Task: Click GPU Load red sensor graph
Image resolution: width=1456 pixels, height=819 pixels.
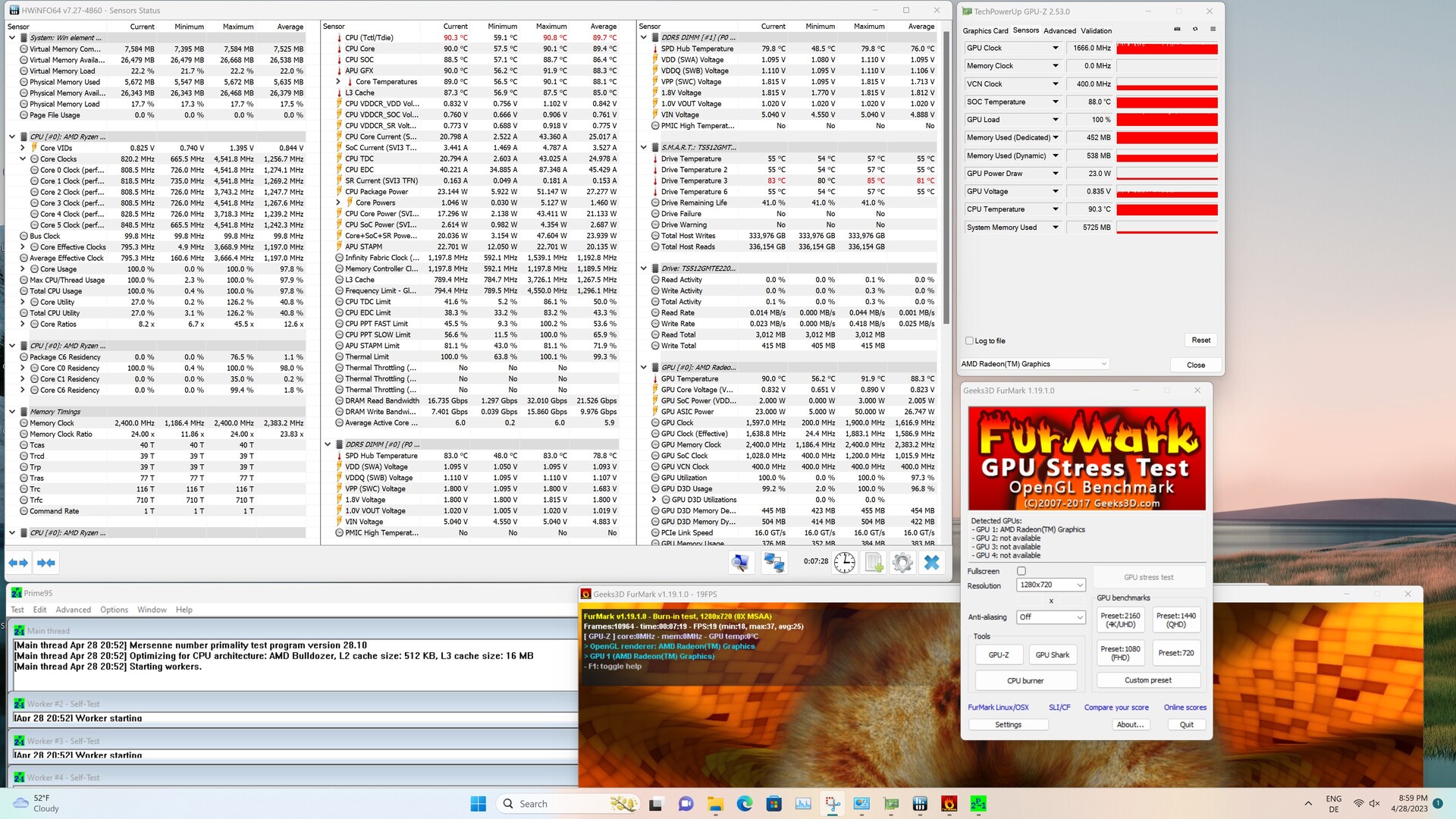Action: (x=1167, y=120)
